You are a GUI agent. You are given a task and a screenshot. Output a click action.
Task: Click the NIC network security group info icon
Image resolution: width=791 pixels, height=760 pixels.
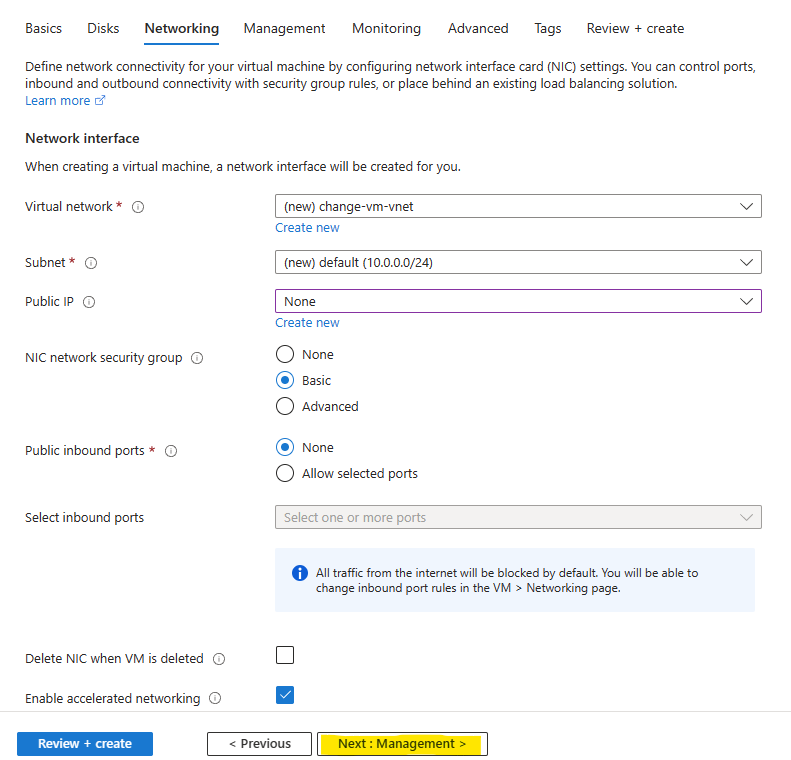pos(197,358)
